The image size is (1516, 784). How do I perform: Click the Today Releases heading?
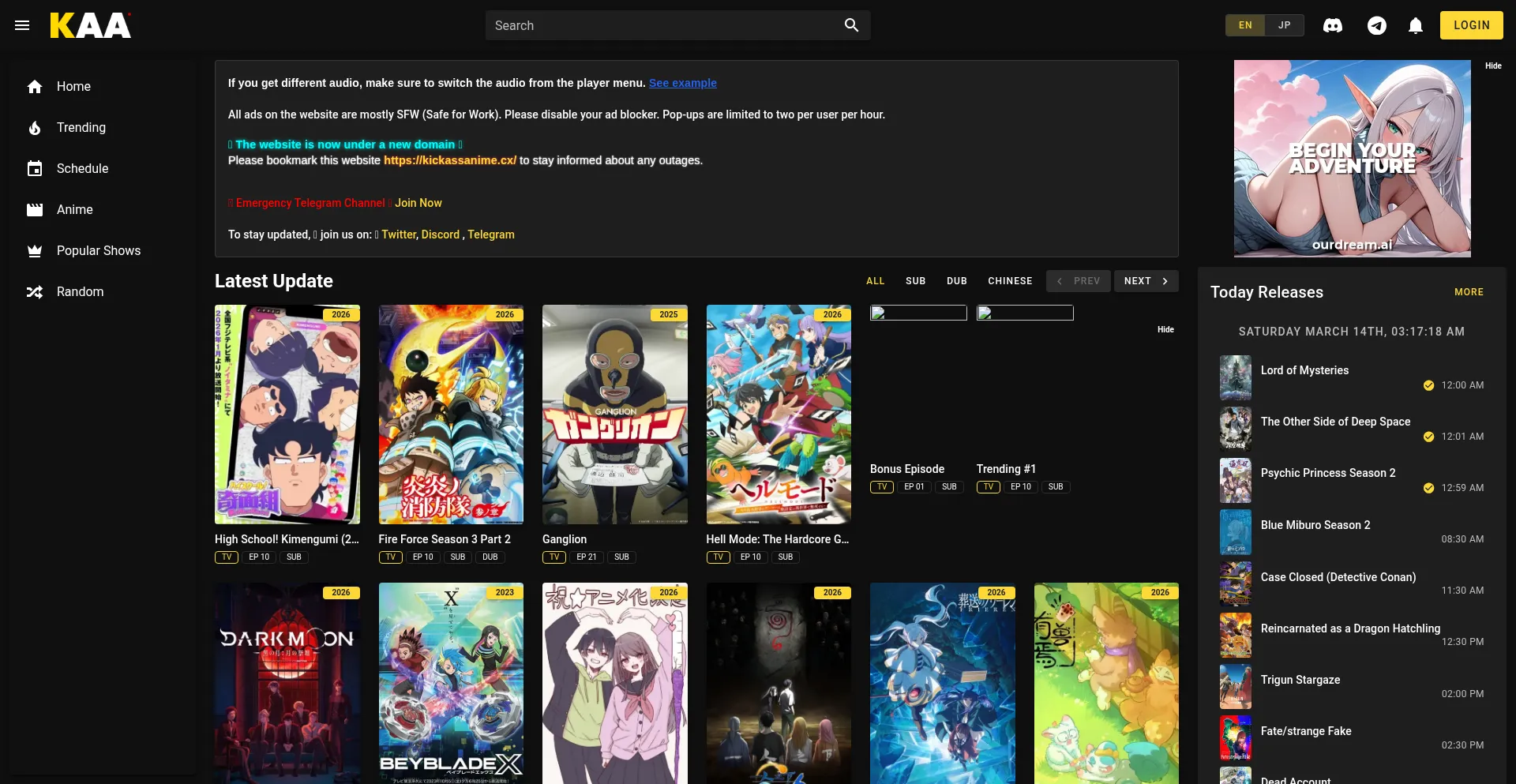[x=1266, y=292]
